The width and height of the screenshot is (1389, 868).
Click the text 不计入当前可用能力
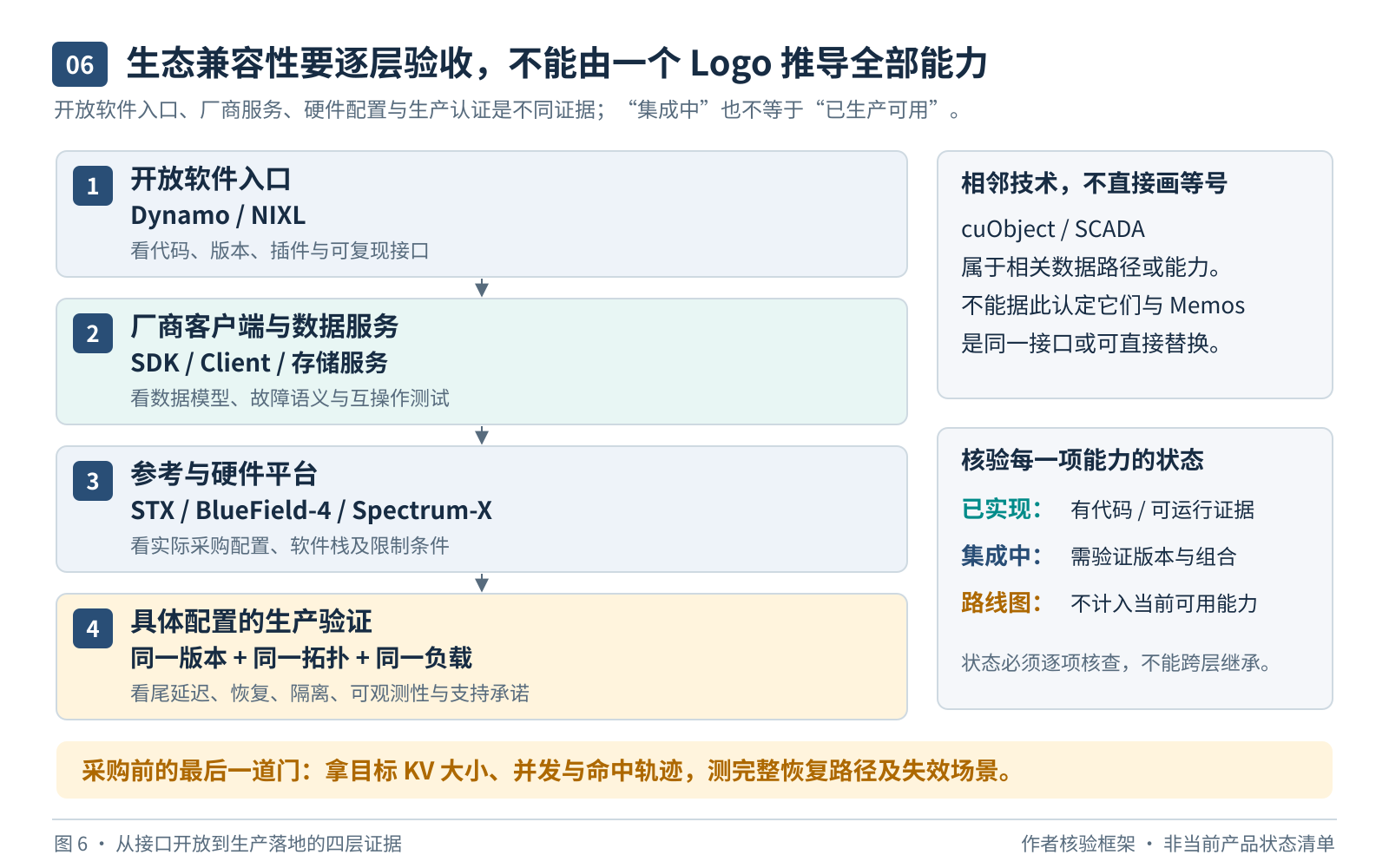tap(1164, 603)
